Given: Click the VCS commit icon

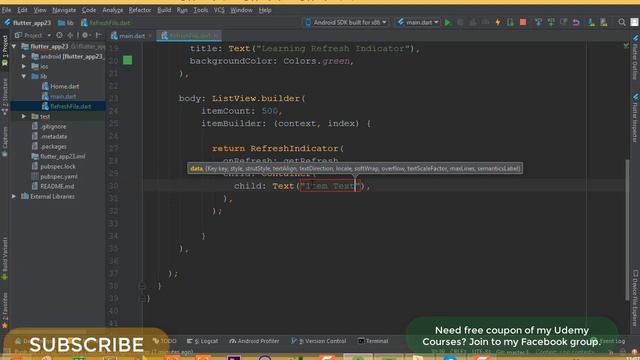Looking at the screenshot, I should pyautogui.click(x=551, y=22).
